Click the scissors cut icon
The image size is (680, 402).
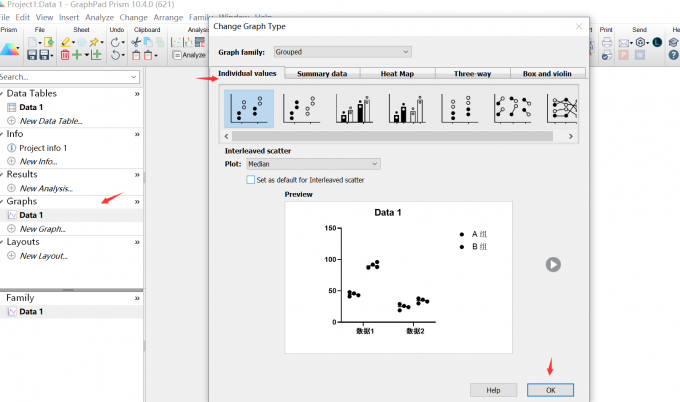coord(135,42)
